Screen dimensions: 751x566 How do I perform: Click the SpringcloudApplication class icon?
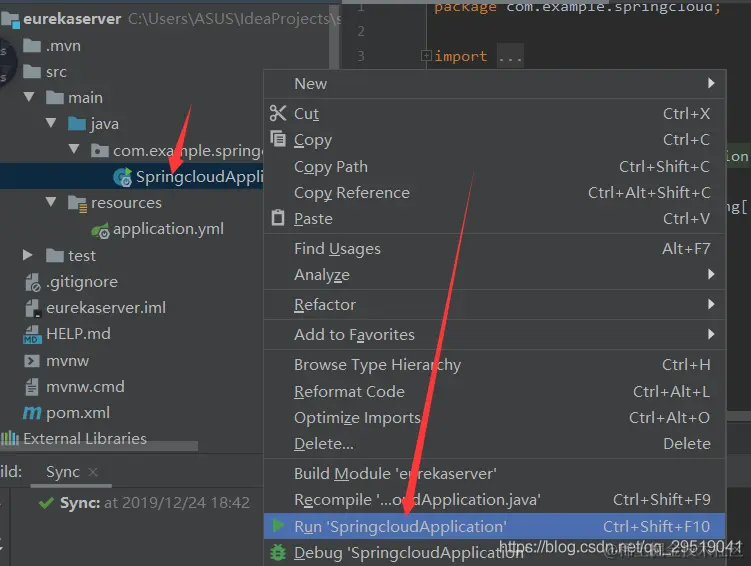click(123, 177)
